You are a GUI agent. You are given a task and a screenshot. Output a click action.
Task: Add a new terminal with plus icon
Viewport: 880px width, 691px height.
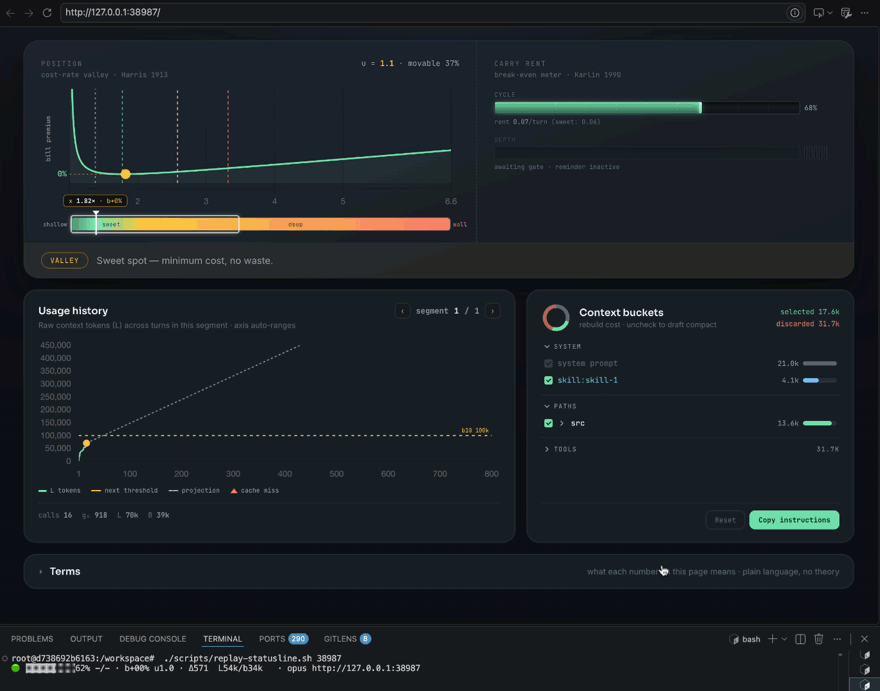coord(772,639)
